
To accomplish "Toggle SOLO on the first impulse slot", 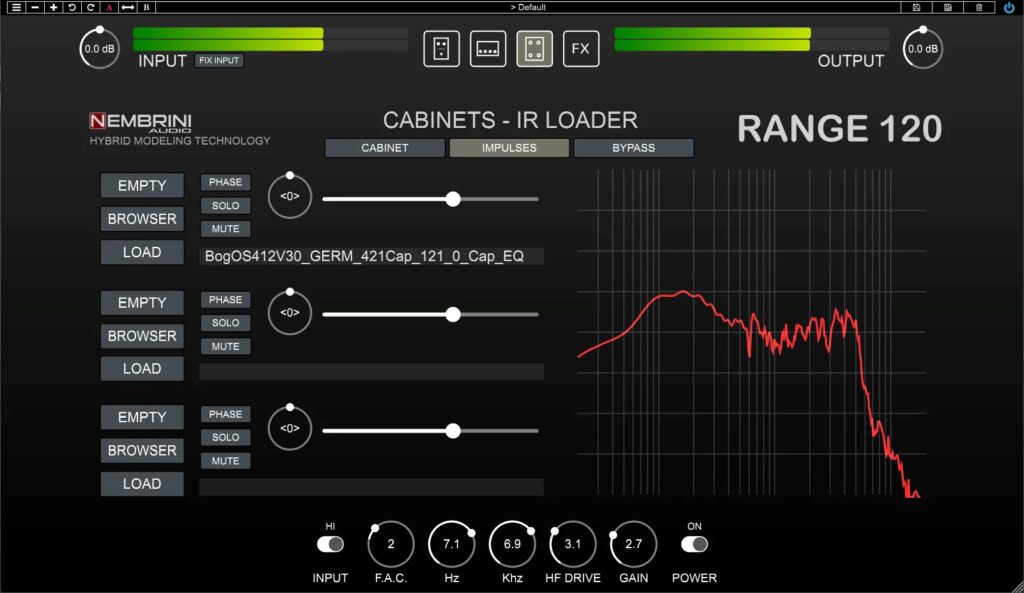I will tap(225, 206).
